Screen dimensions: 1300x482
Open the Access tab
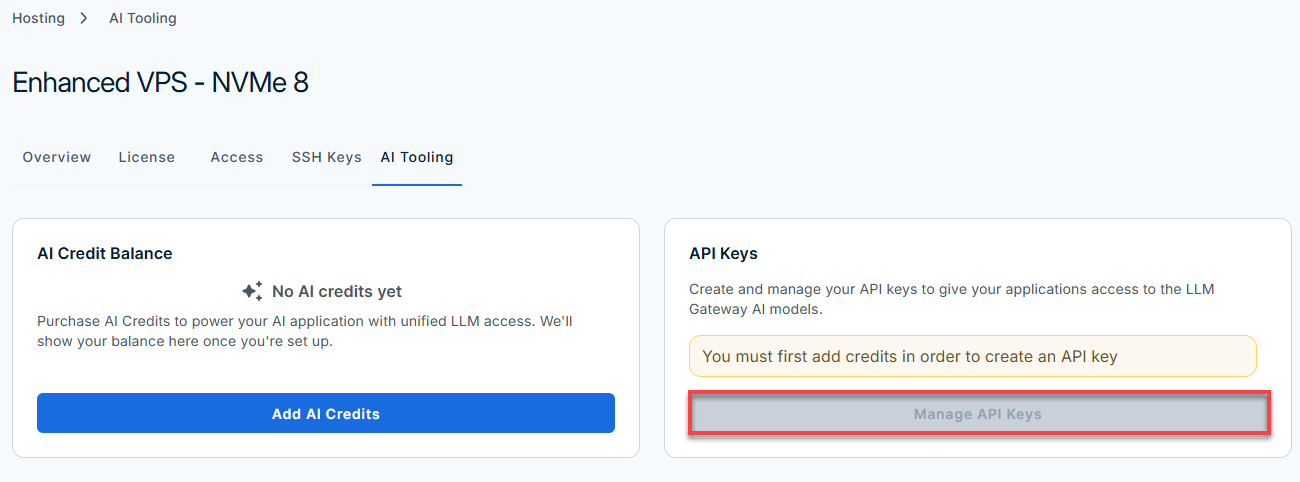(237, 157)
